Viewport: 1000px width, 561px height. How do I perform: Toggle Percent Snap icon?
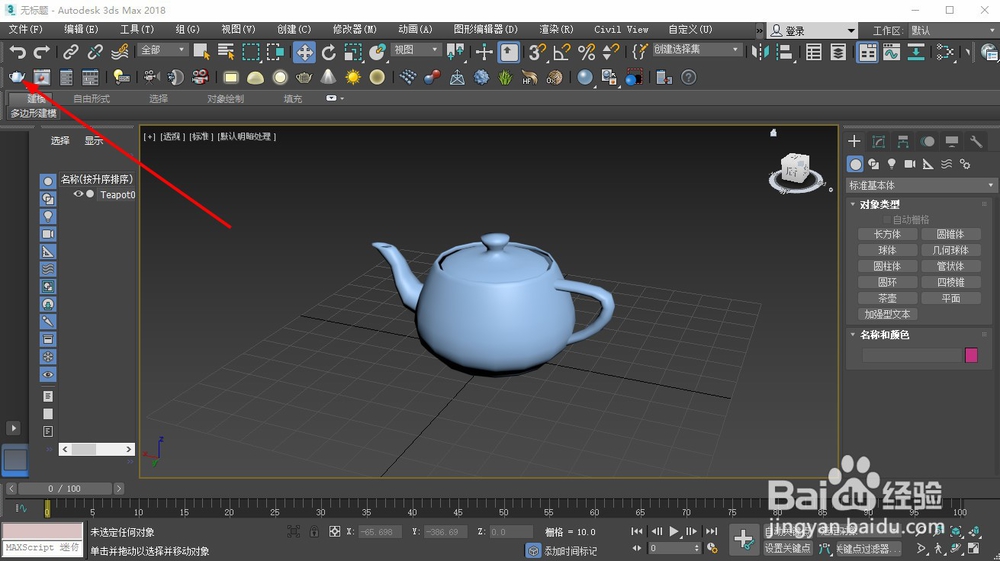click(x=586, y=52)
